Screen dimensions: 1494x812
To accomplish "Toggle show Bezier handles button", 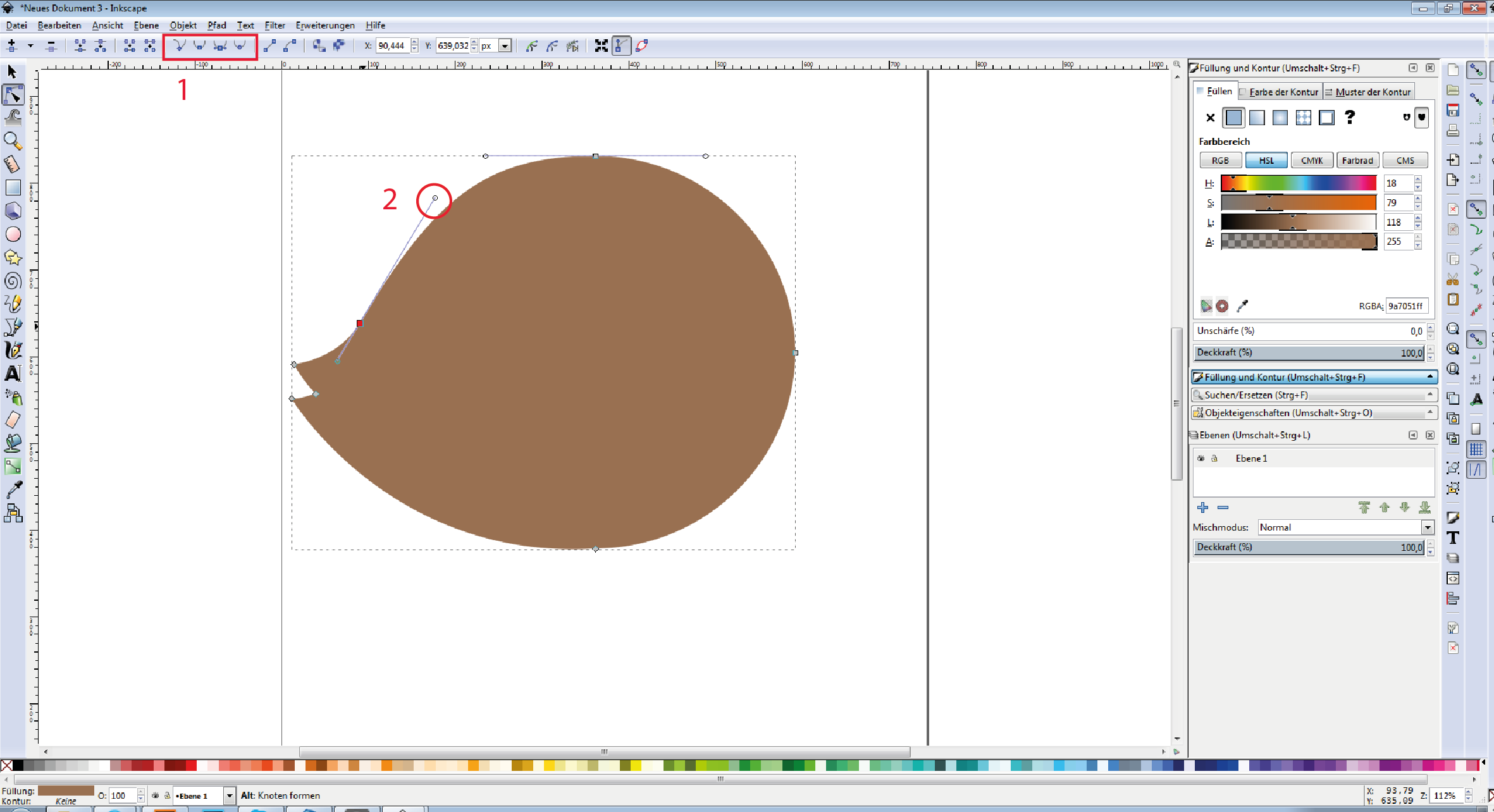I will (x=621, y=46).
